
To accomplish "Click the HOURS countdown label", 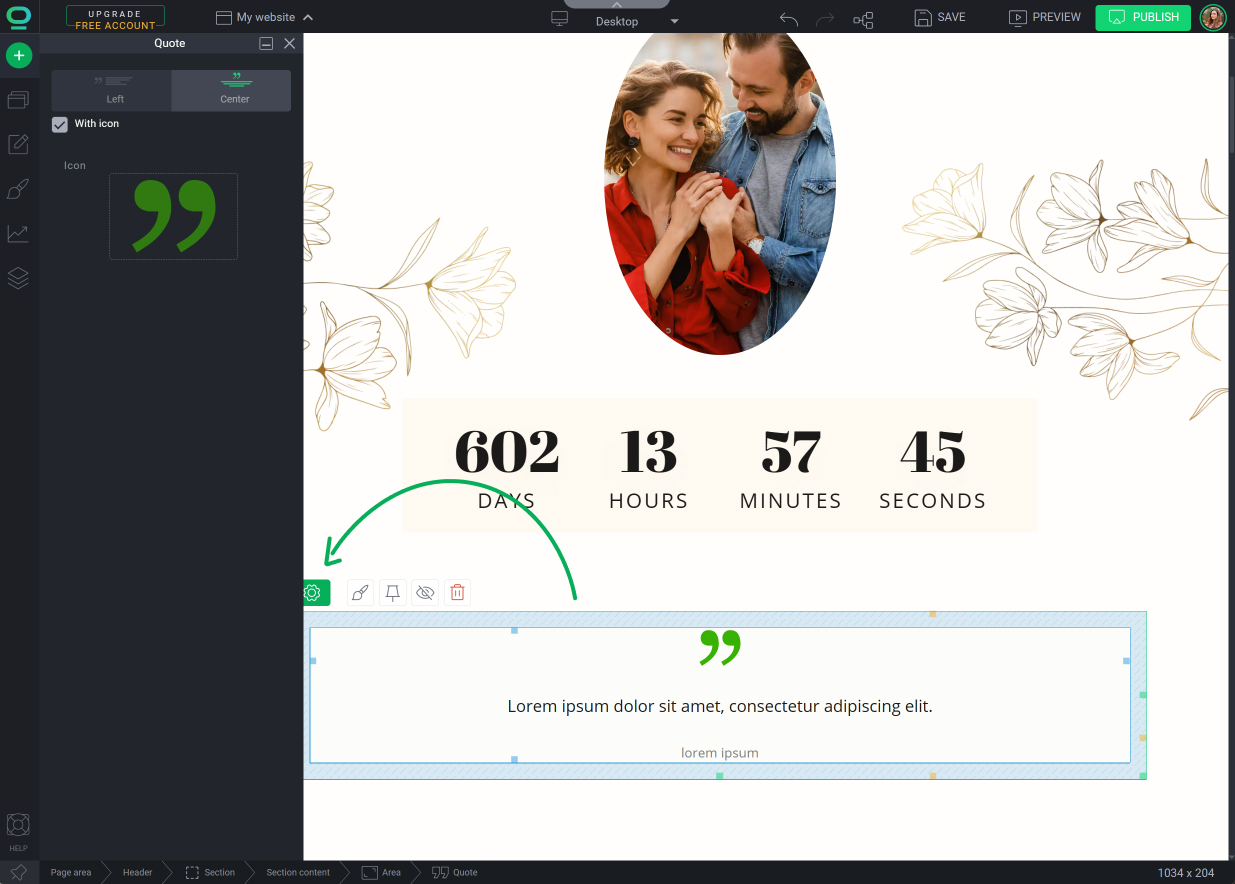I will pyautogui.click(x=649, y=501).
